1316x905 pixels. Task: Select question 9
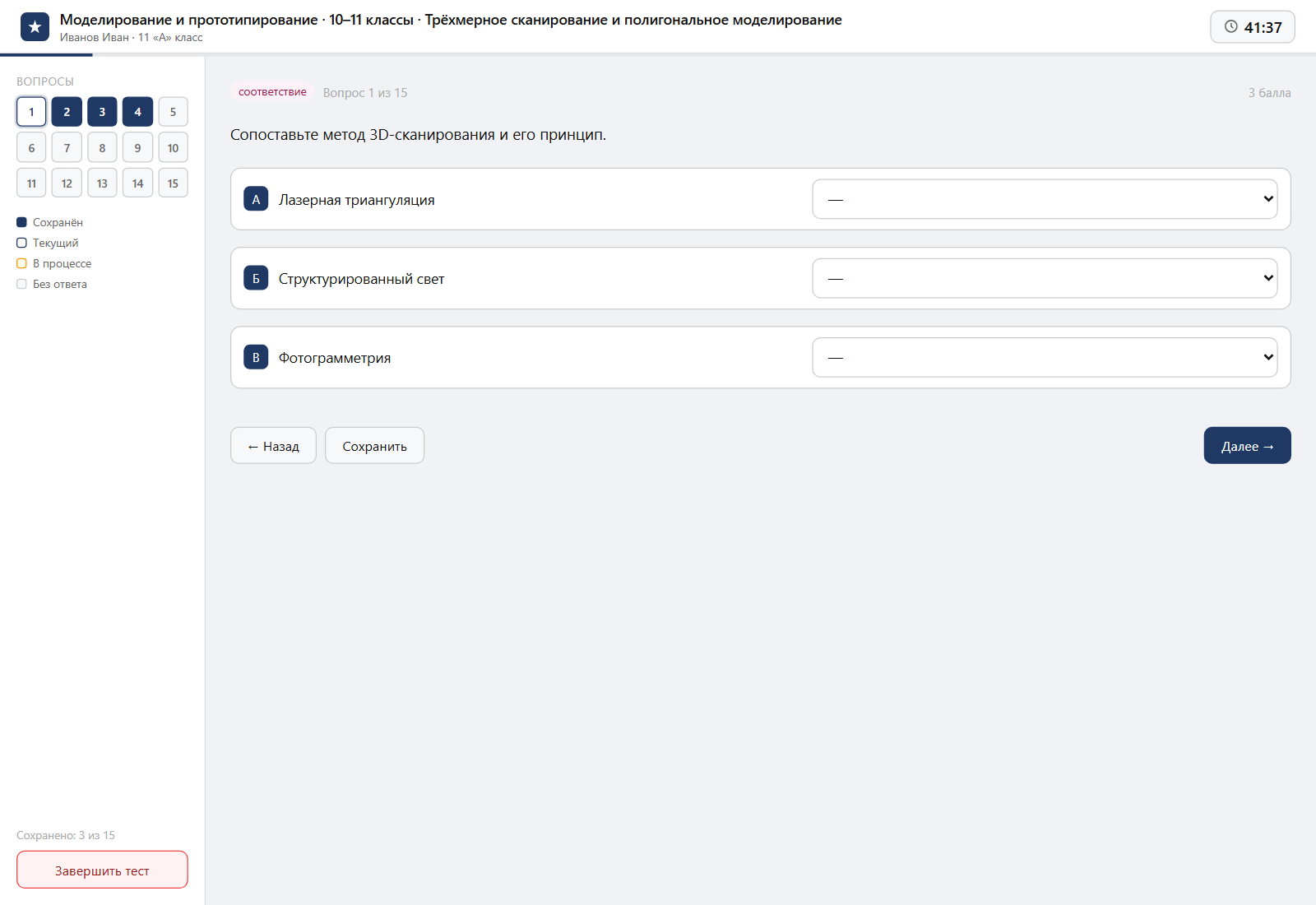[x=137, y=147]
